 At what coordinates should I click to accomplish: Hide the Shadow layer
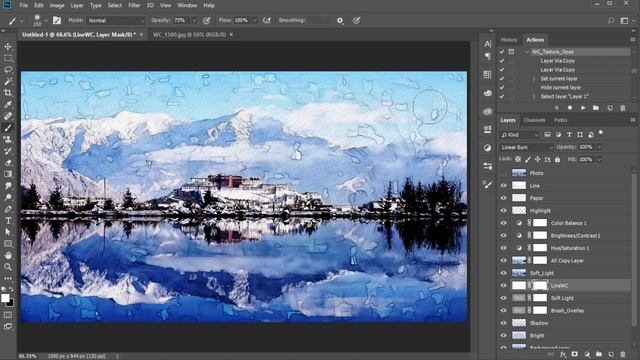pyautogui.click(x=504, y=323)
